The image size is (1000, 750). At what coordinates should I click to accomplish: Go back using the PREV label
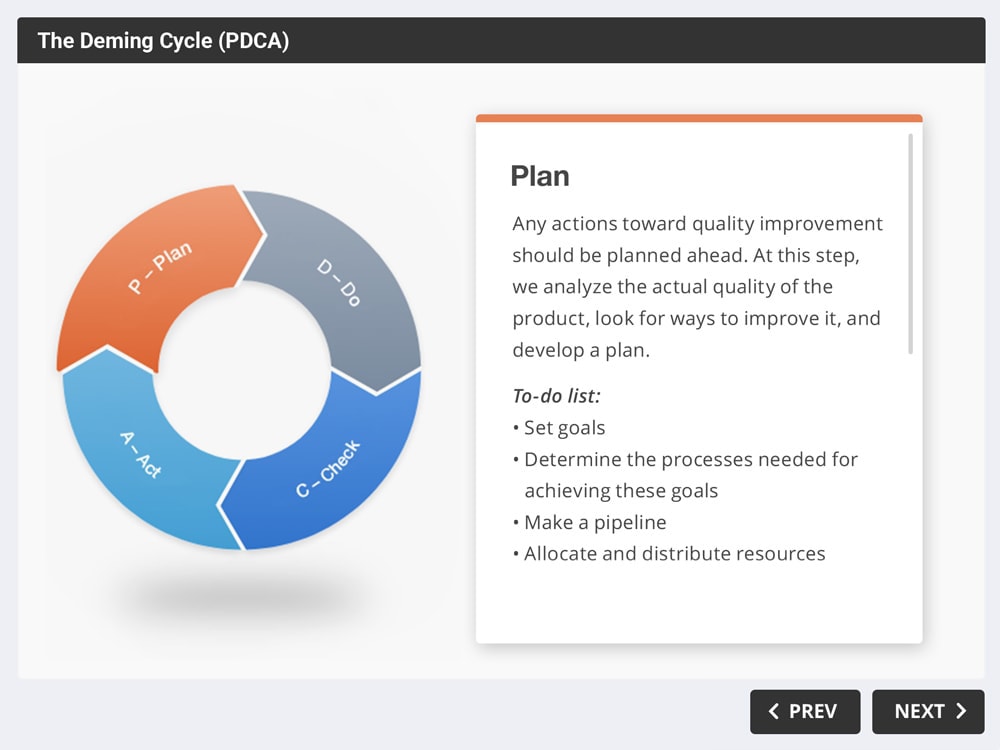pyautogui.click(x=812, y=711)
